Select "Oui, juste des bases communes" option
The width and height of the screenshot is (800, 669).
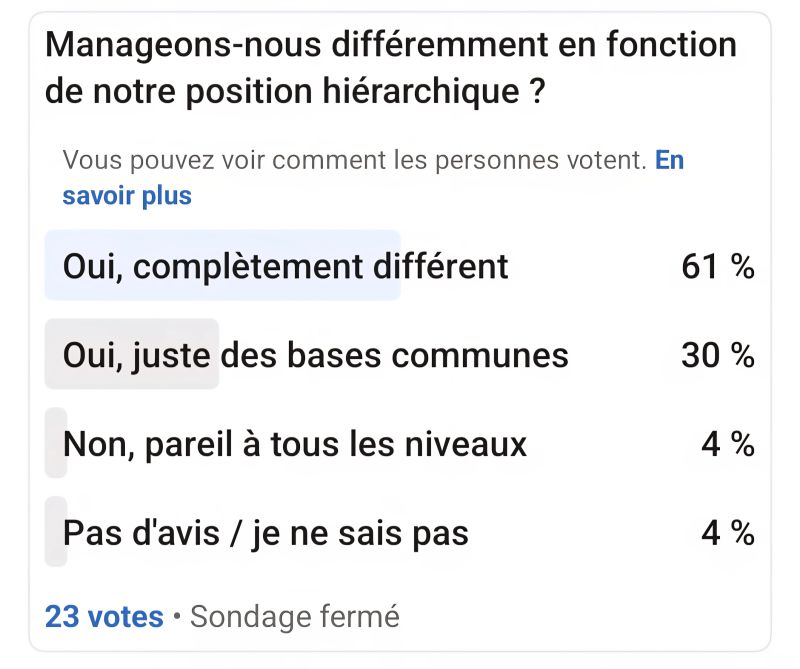point(316,355)
